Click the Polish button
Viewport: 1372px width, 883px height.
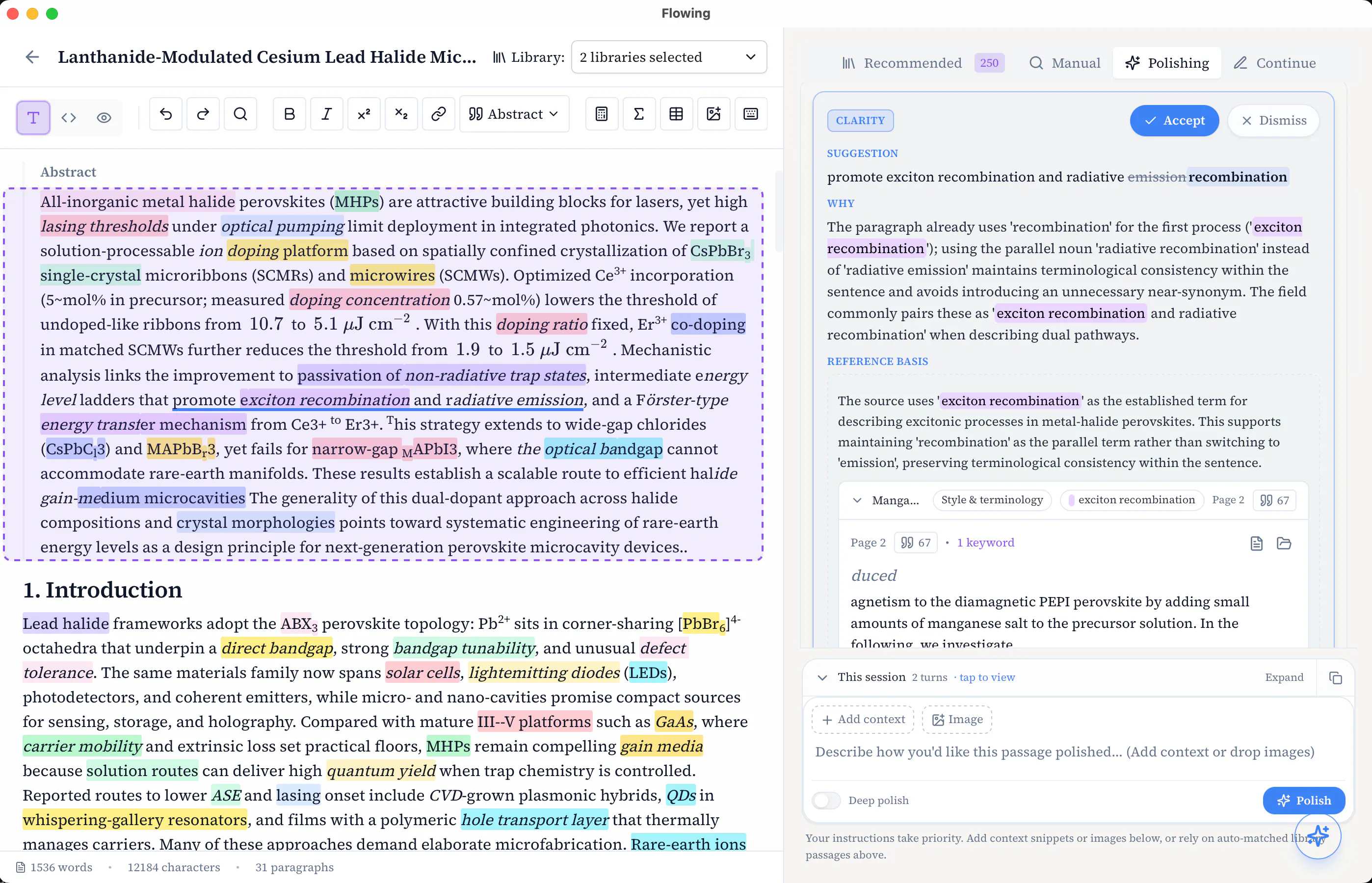1304,801
